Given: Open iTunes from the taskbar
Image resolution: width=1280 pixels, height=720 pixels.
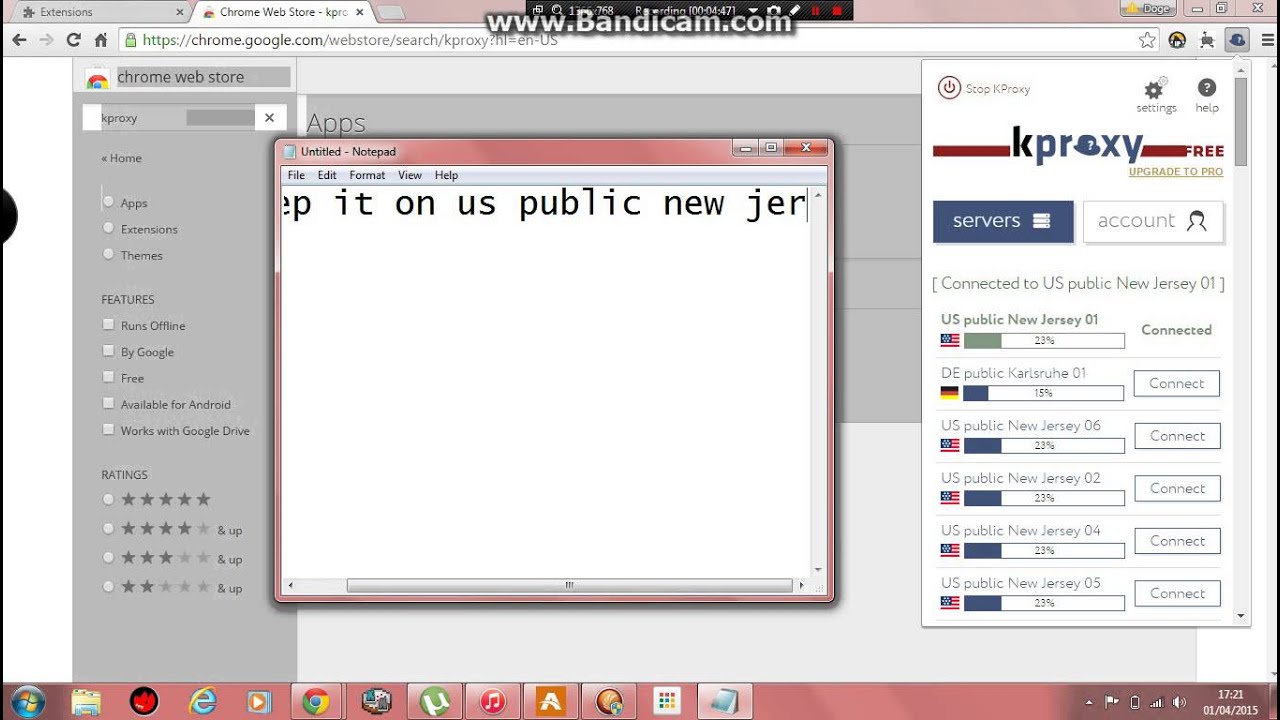Looking at the screenshot, I should 493,701.
